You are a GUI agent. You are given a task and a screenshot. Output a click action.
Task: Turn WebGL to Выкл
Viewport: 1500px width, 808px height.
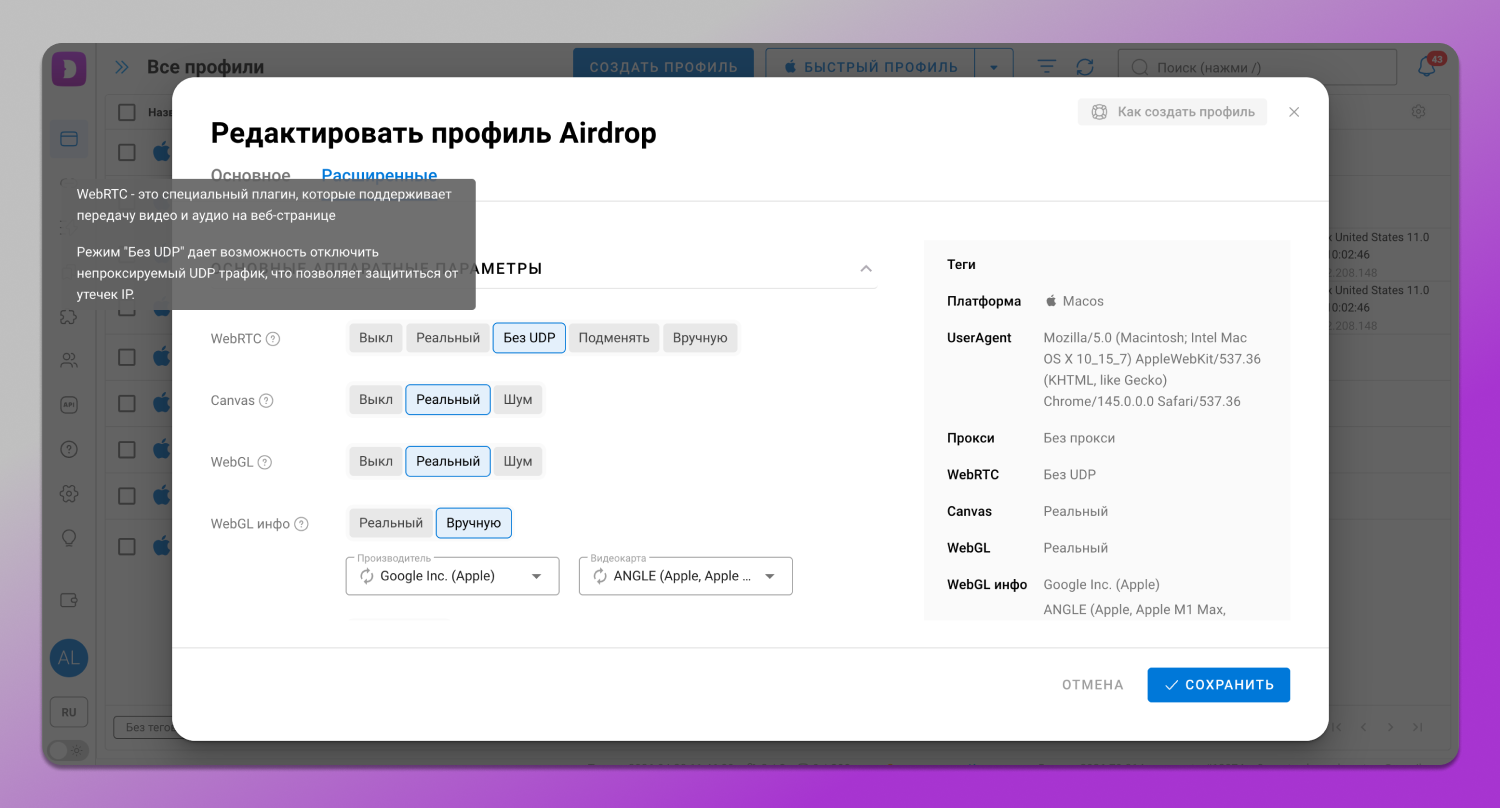376,462
